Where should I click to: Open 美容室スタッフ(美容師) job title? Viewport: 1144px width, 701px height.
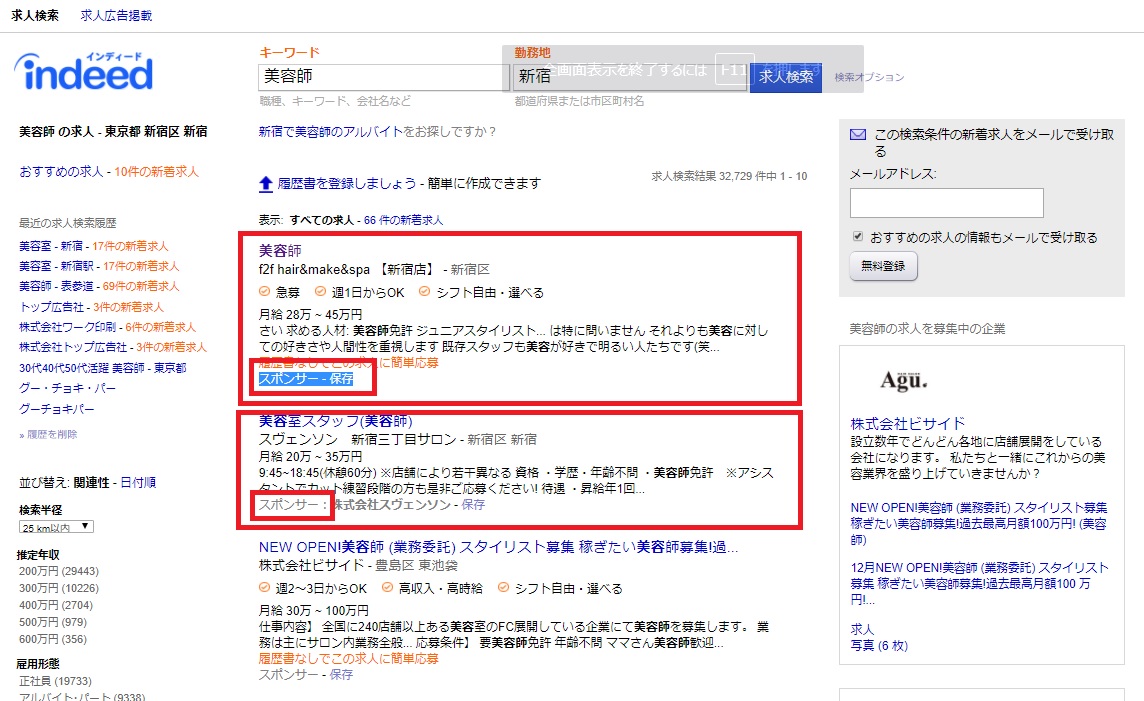tap(336, 421)
